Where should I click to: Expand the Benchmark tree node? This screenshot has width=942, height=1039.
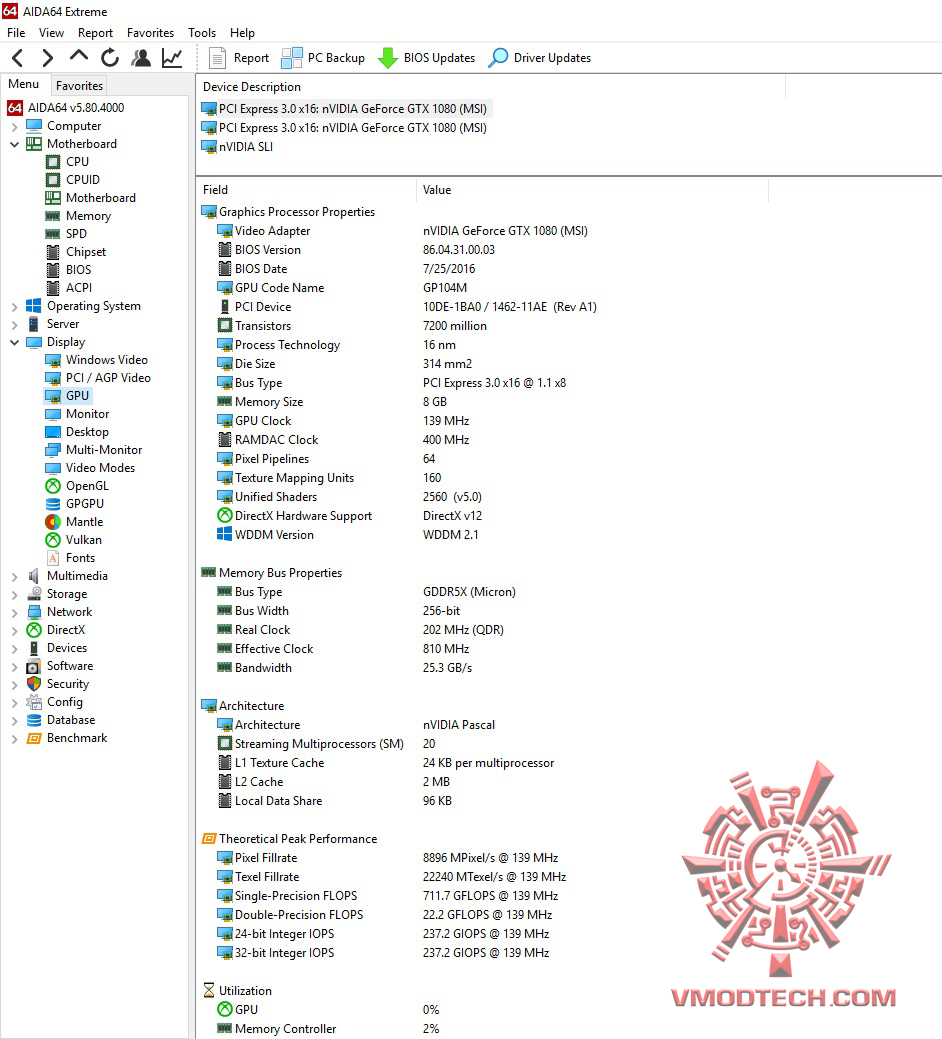coord(15,739)
